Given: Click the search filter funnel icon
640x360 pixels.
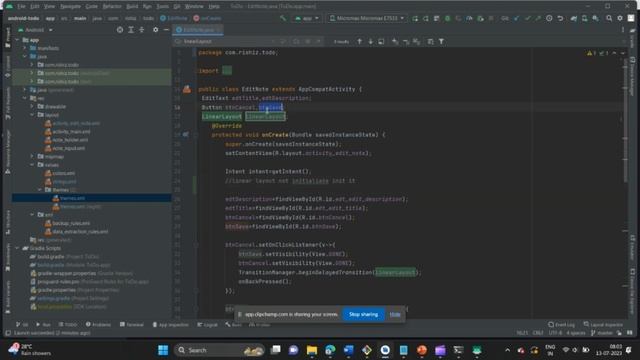Looking at the screenshot, I should point(441,41).
